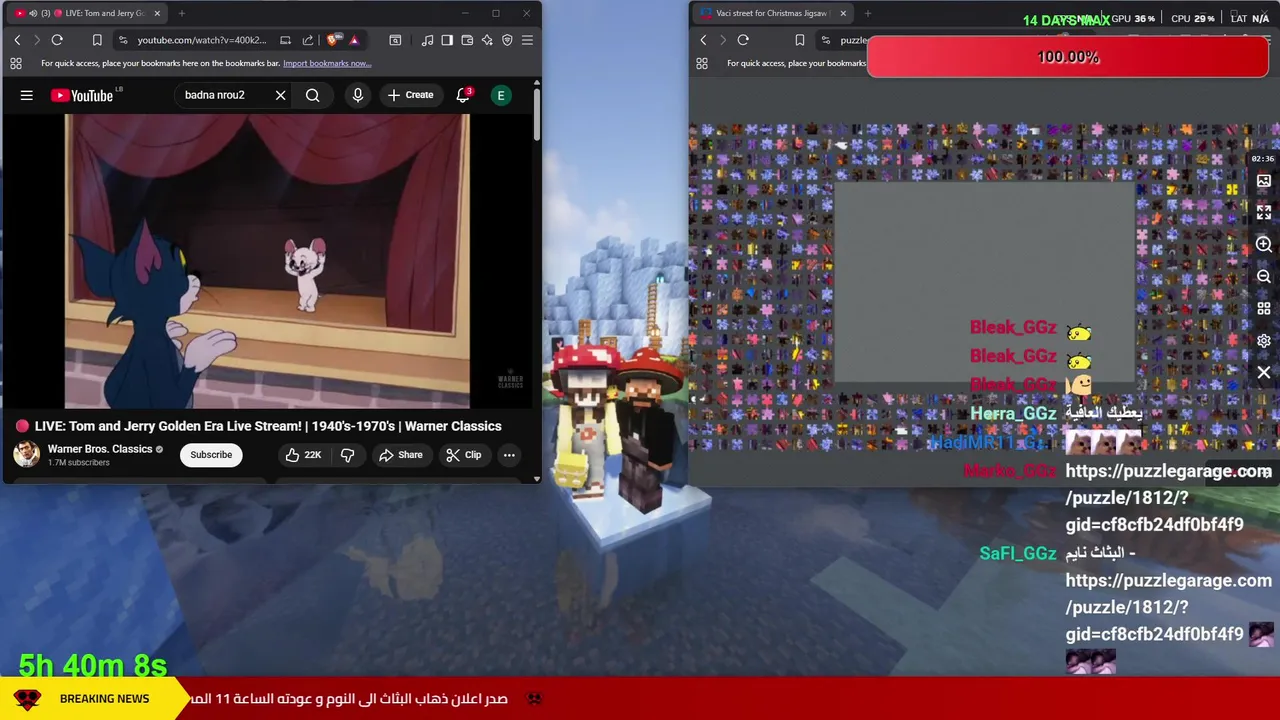Go back in the YouTube browser window
This screenshot has width=1280, height=720.
[x=17, y=40]
